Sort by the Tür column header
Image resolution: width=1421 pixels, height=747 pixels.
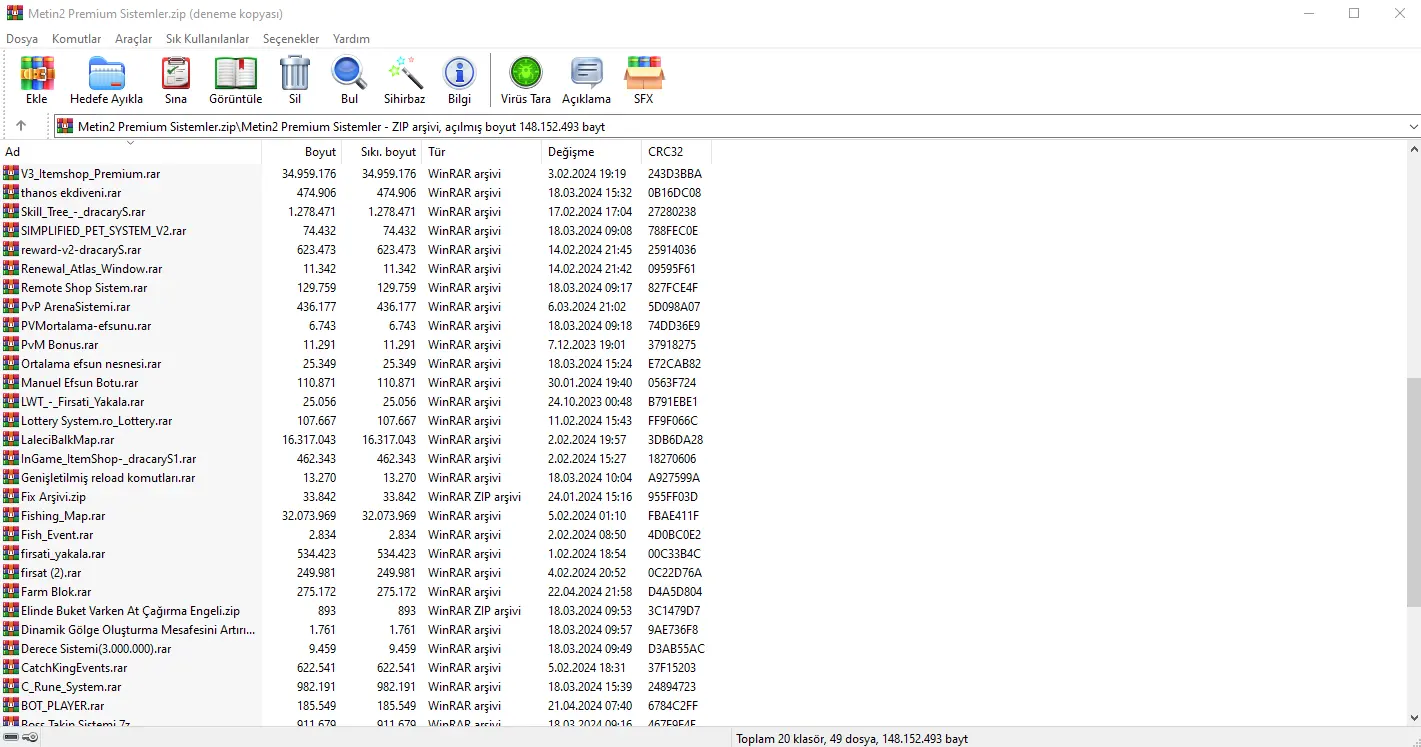coord(481,152)
